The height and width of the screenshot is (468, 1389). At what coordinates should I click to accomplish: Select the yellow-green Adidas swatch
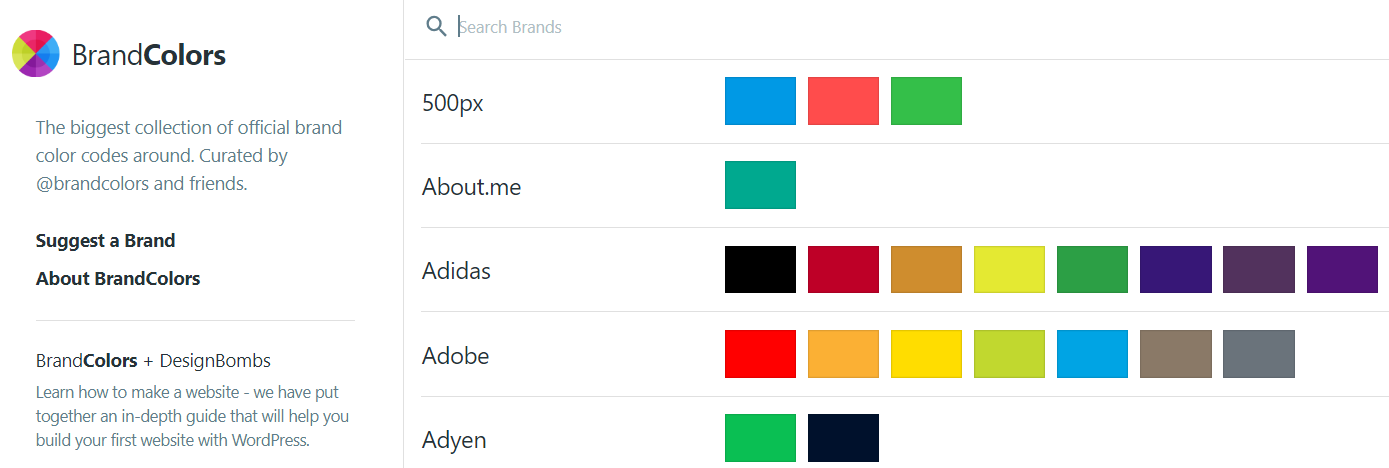pos(1010,269)
